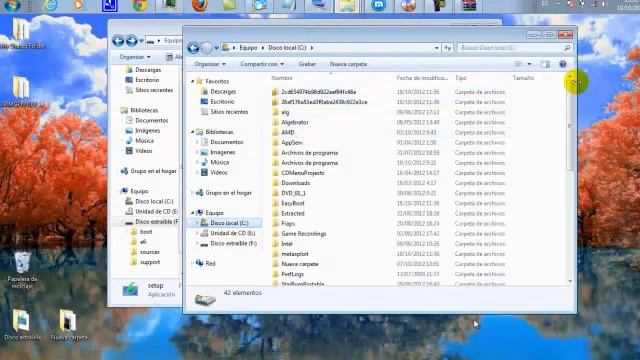Sort by the Tamaño column header
This screenshot has height=360, width=640.
pyautogui.click(x=523, y=78)
